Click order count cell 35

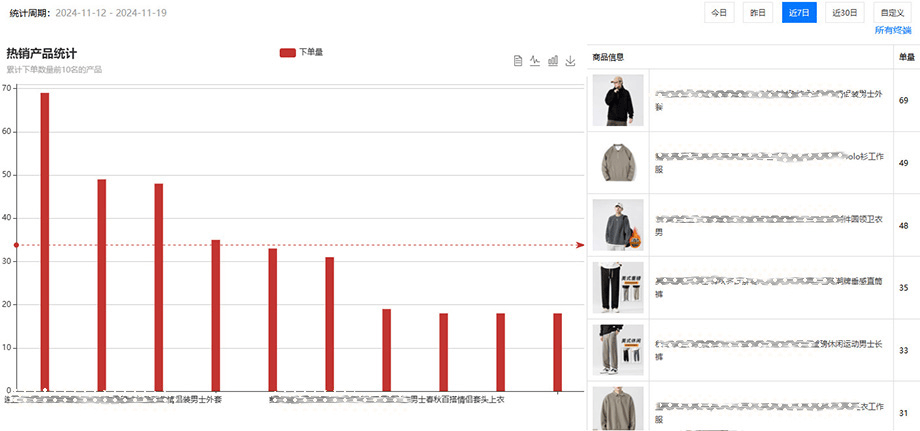(x=904, y=288)
